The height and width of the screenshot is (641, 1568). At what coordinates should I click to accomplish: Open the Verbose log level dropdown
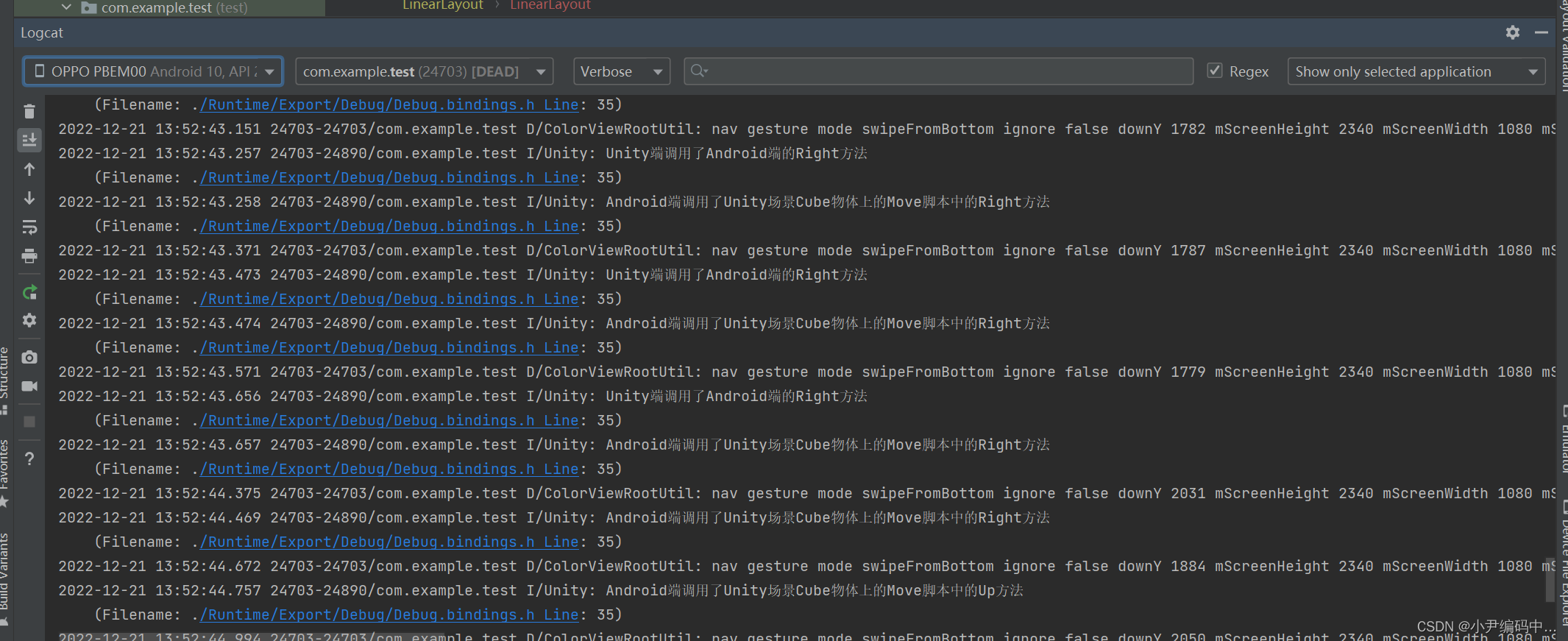click(x=622, y=71)
